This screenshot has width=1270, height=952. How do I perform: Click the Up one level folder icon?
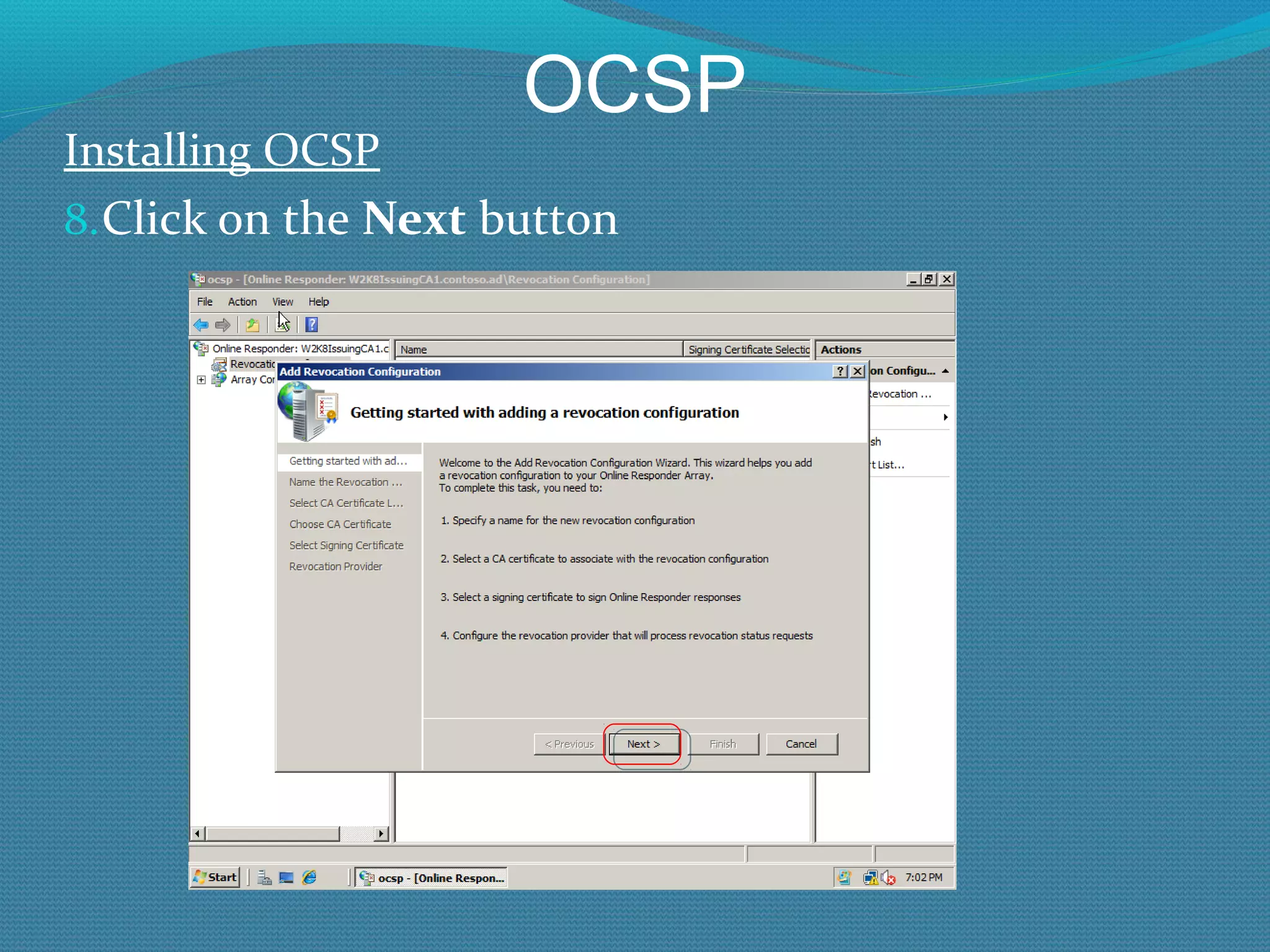[x=252, y=325]
